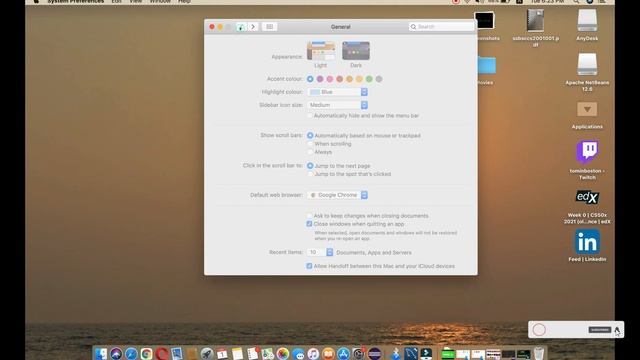Open Trash at the Dock's end
This screenshot has width=640, height=360.
click(539, 353)
